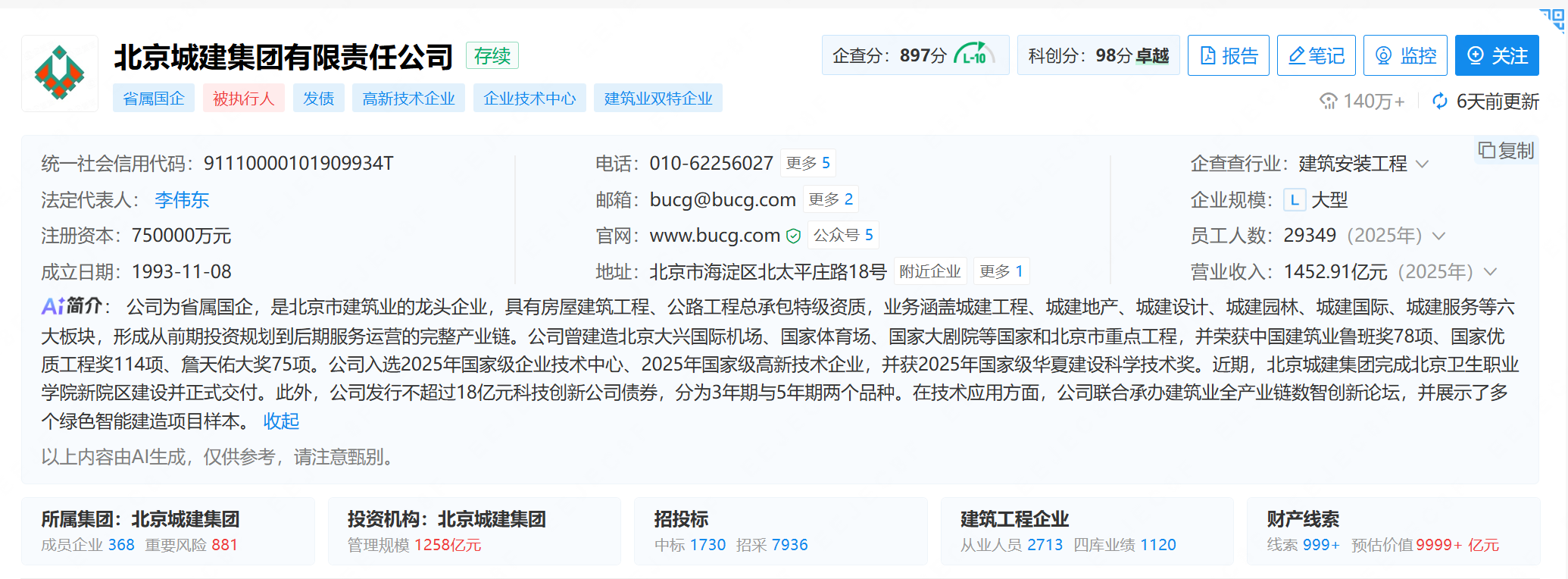Open the 投资机构 北京城建集团 card
This screenshot has height=579, width=1568.
coord(474,531)
